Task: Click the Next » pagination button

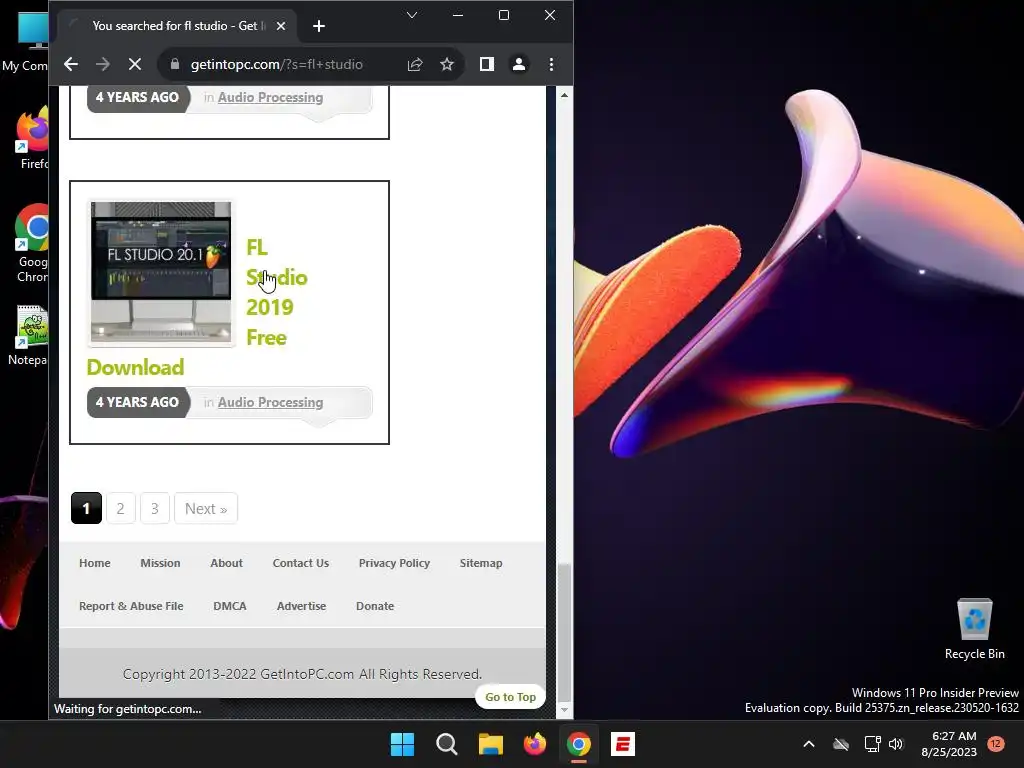Action: point(206,508)
